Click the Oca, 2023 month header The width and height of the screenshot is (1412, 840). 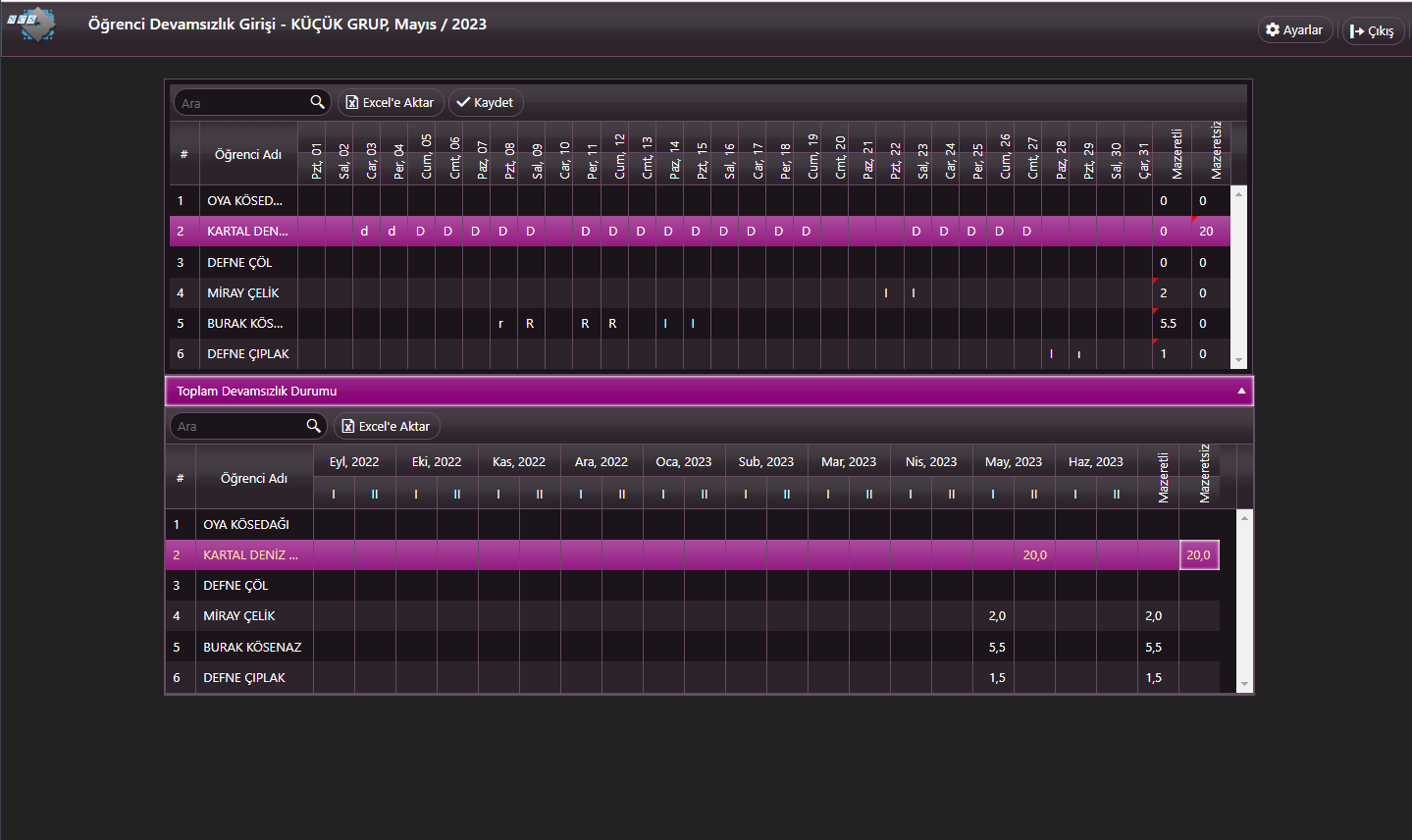[684, 461]
